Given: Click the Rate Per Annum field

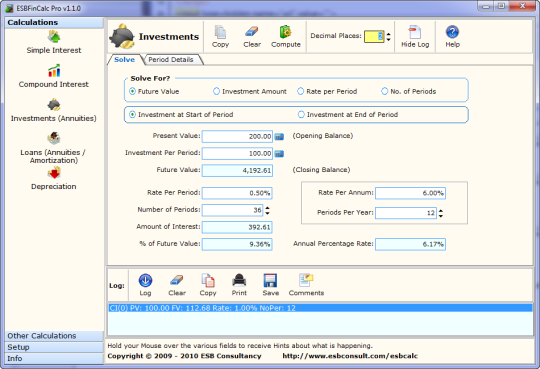Looking at the screenshot, I should (411, 193).
